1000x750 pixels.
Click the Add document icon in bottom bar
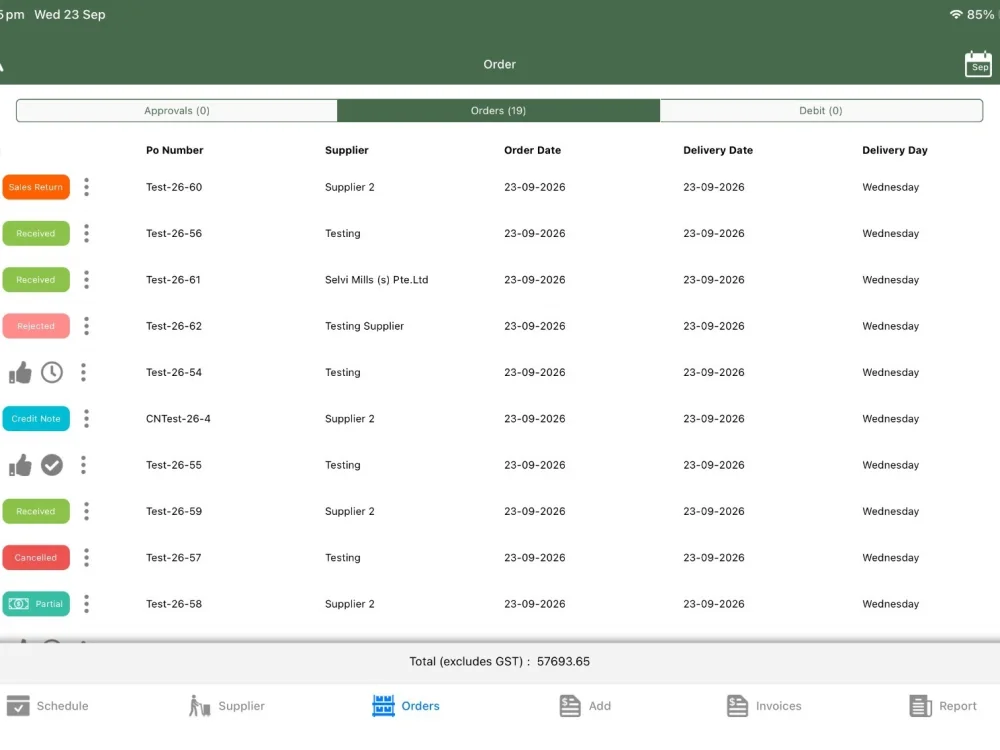(570, 706)
